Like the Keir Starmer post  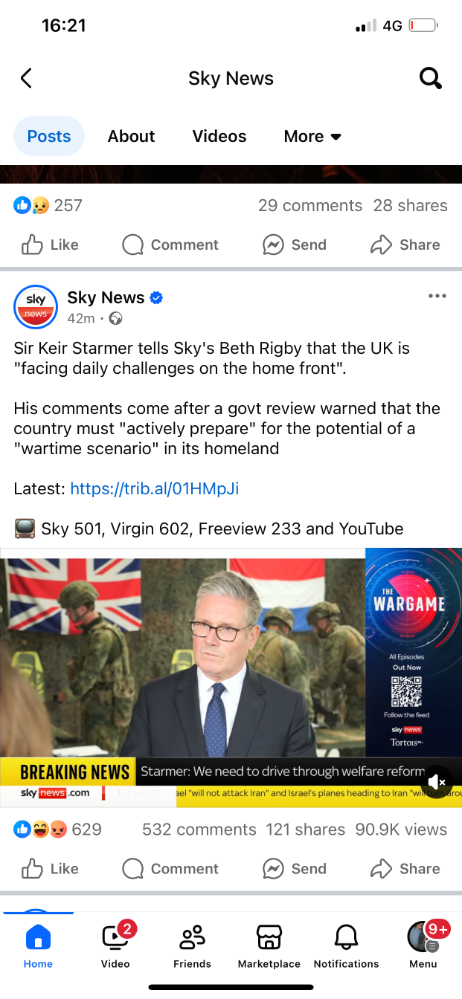pos(50,868)
